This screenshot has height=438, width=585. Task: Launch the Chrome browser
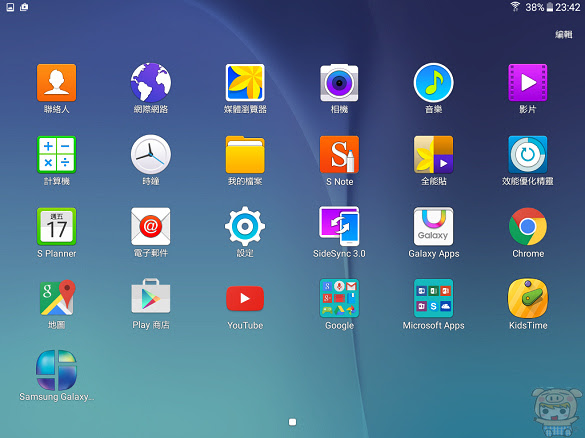(x=528, y=226)
